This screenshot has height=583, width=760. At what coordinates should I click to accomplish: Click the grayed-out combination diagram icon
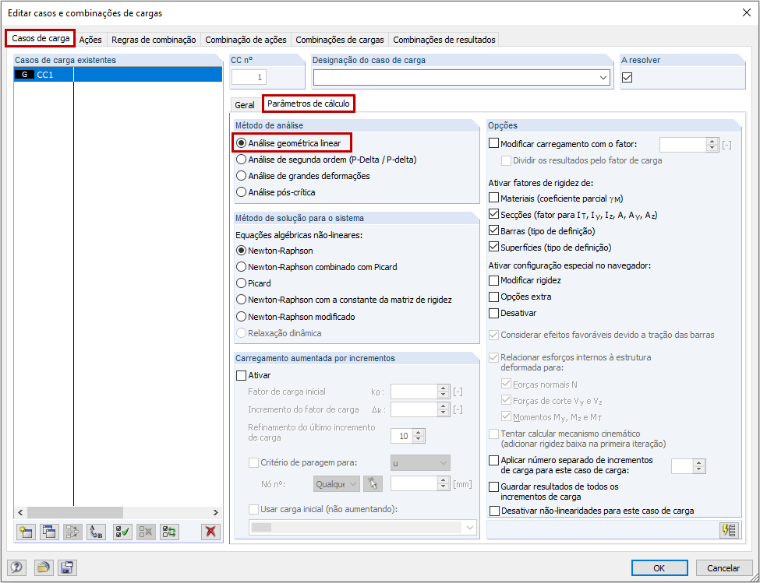[x=72, y=532]
